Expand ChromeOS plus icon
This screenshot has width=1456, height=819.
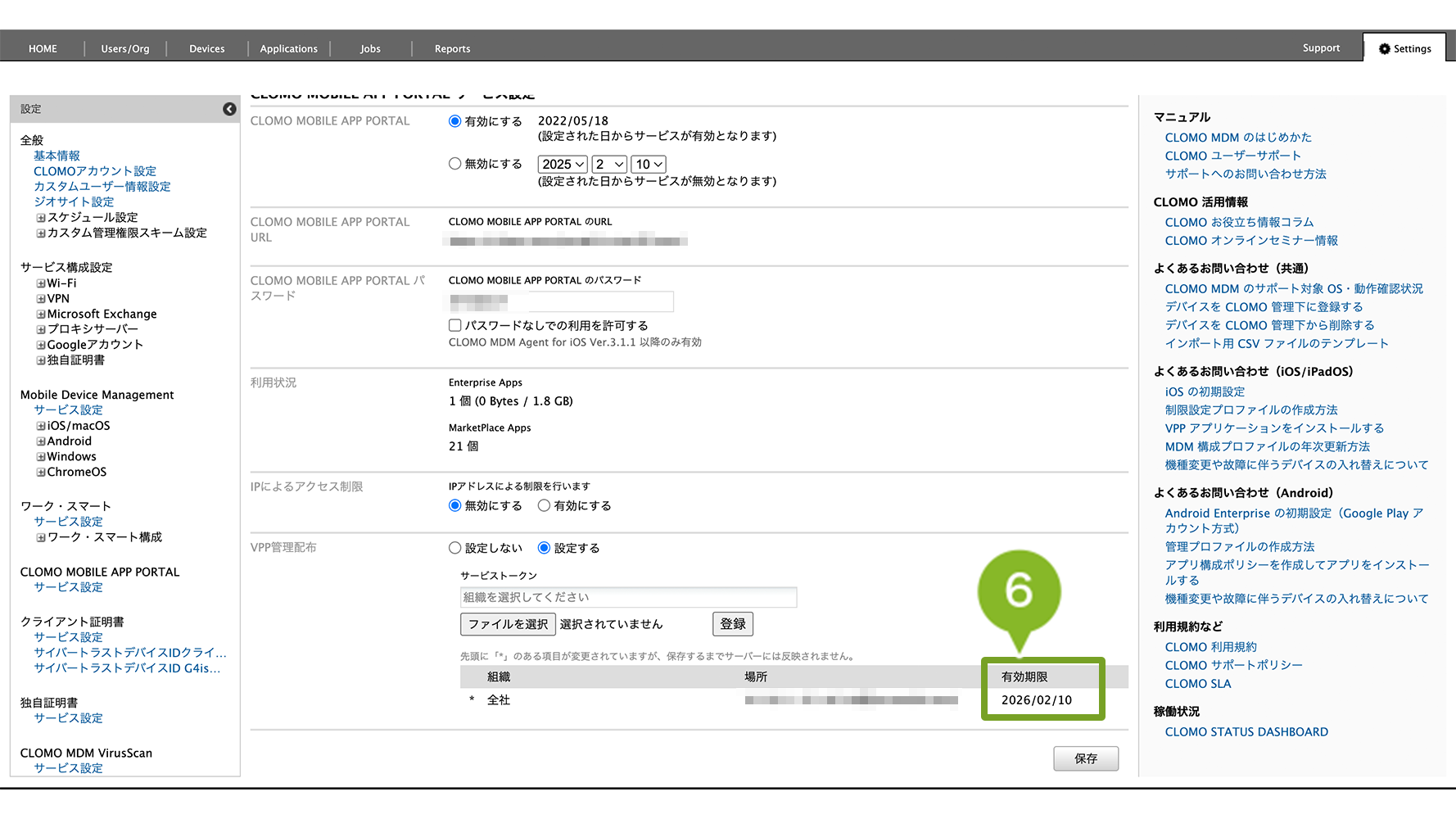41,473
